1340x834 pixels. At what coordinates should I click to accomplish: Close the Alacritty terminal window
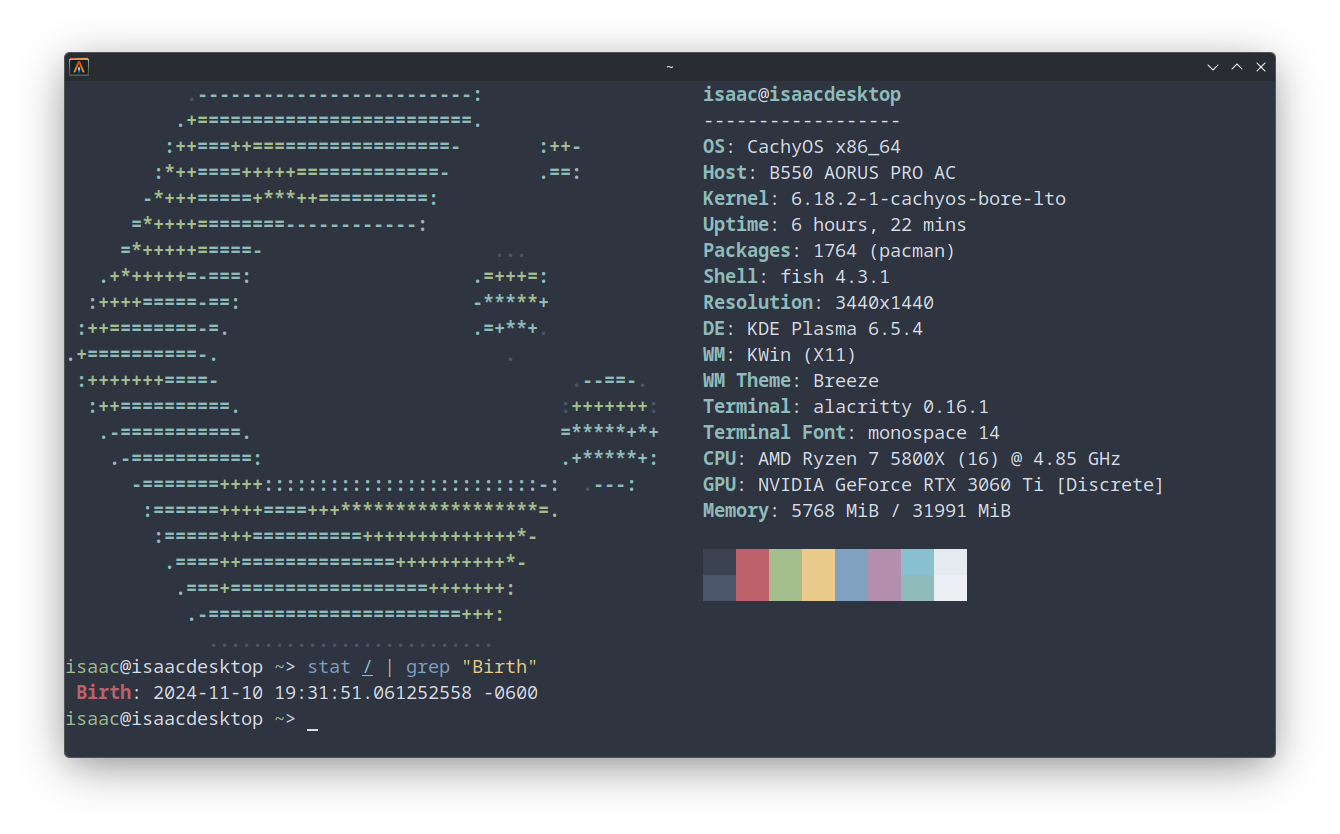pyautogui.click(x=1261, y=67)
